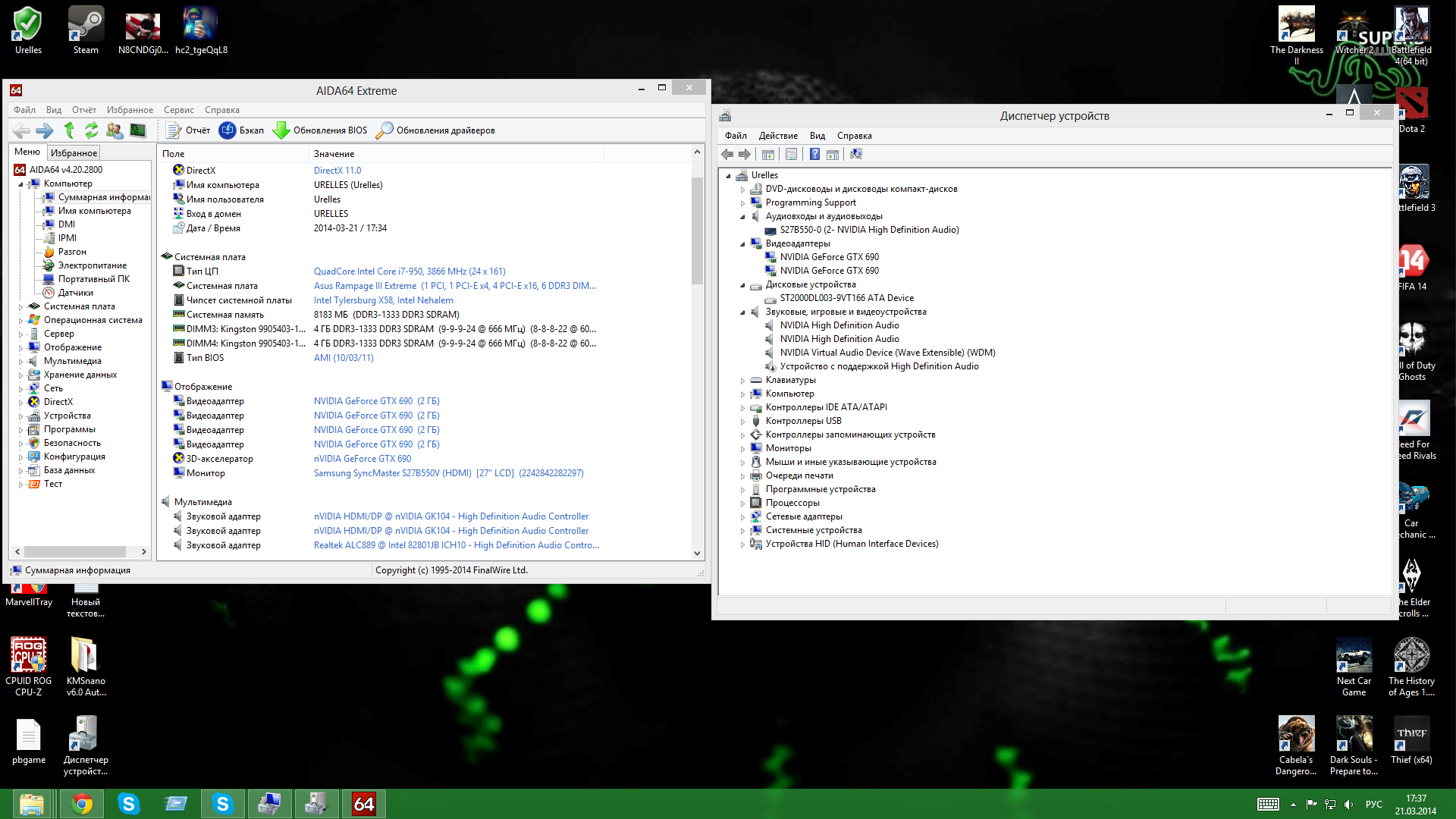This screenshot has width=1456, height=819.
Task: Click the BIOS updates green arrow icon
Action: [281, 130]
